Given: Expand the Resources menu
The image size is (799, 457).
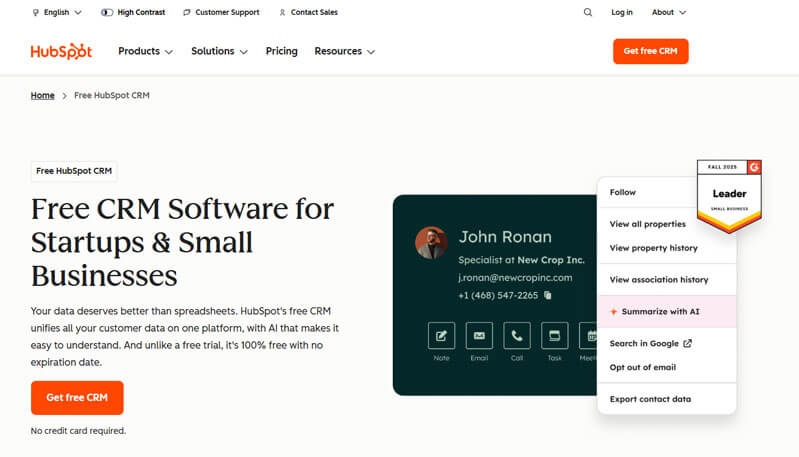Looking at the screenshot, I should coord(344,51).
